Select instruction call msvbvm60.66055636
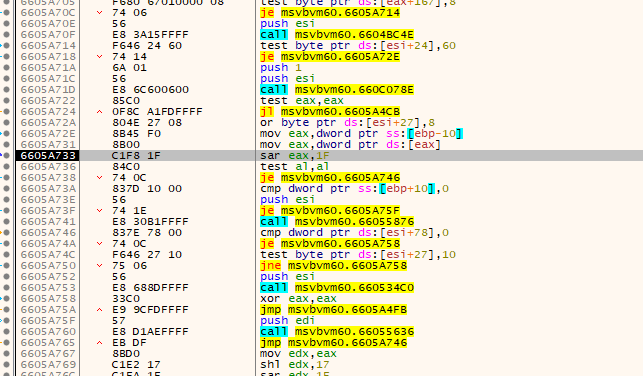Image resolution: width=643 pixels, height=376 pixels. (337, 331)
